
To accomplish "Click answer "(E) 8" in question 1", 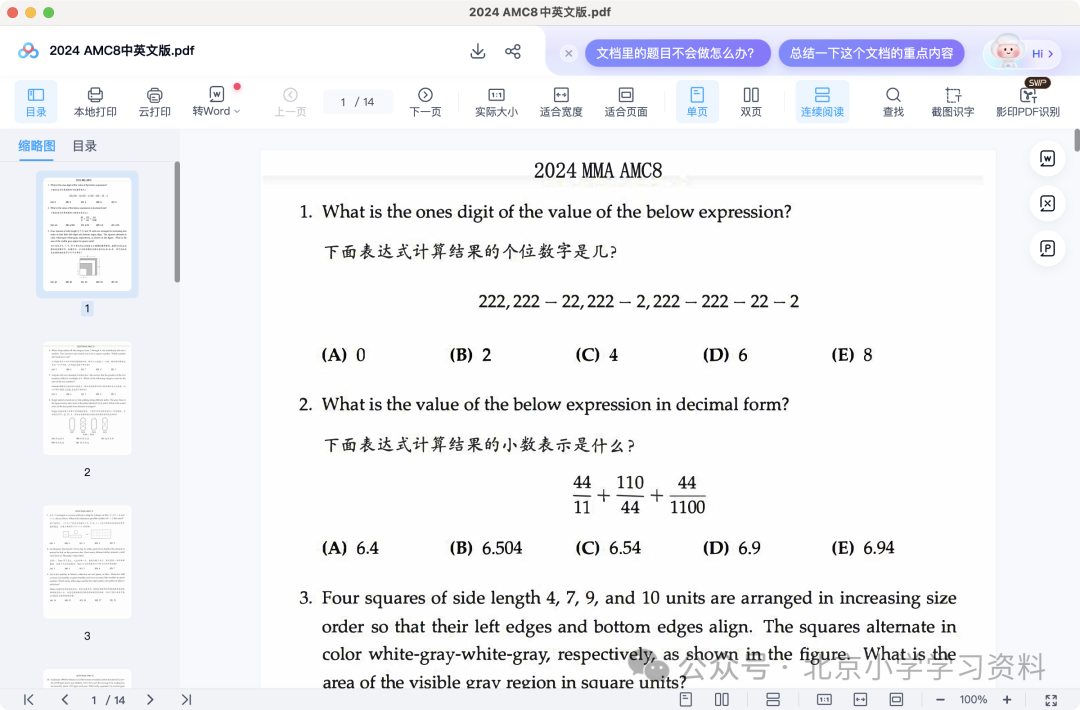I will (852, 355).
